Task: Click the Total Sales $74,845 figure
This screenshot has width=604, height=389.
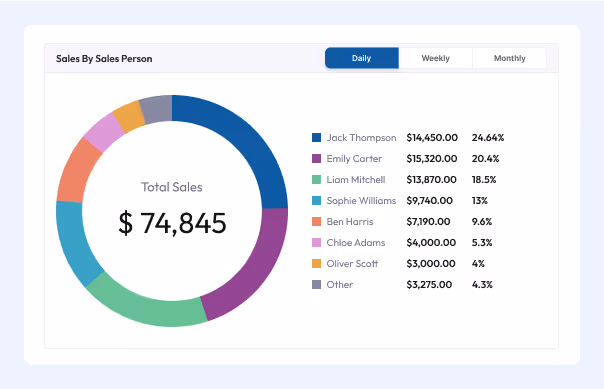Action: [x=172, y=223]
